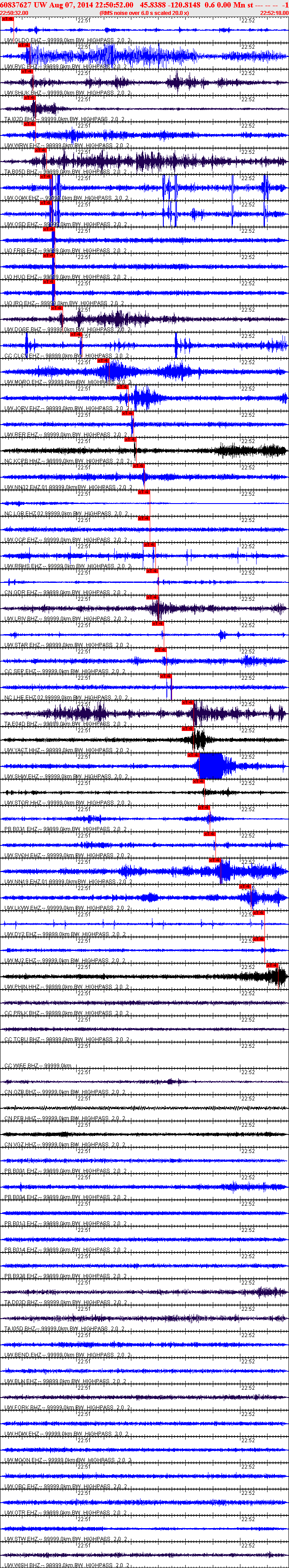Select the CC WIFE BHZ station label

[38, 1065]
